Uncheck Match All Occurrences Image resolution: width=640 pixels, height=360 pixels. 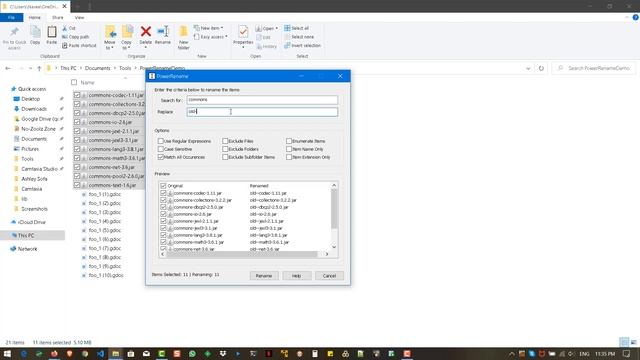coord(161,157)
